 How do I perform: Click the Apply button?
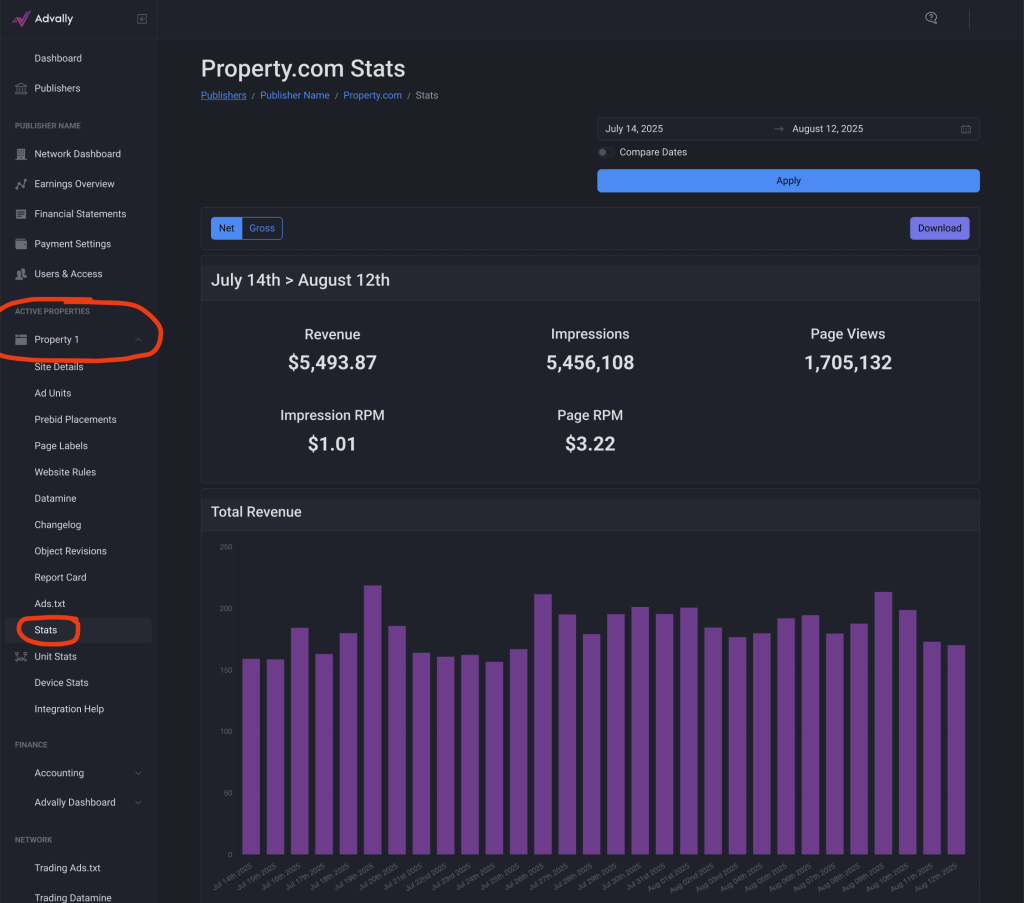(788, 181)
